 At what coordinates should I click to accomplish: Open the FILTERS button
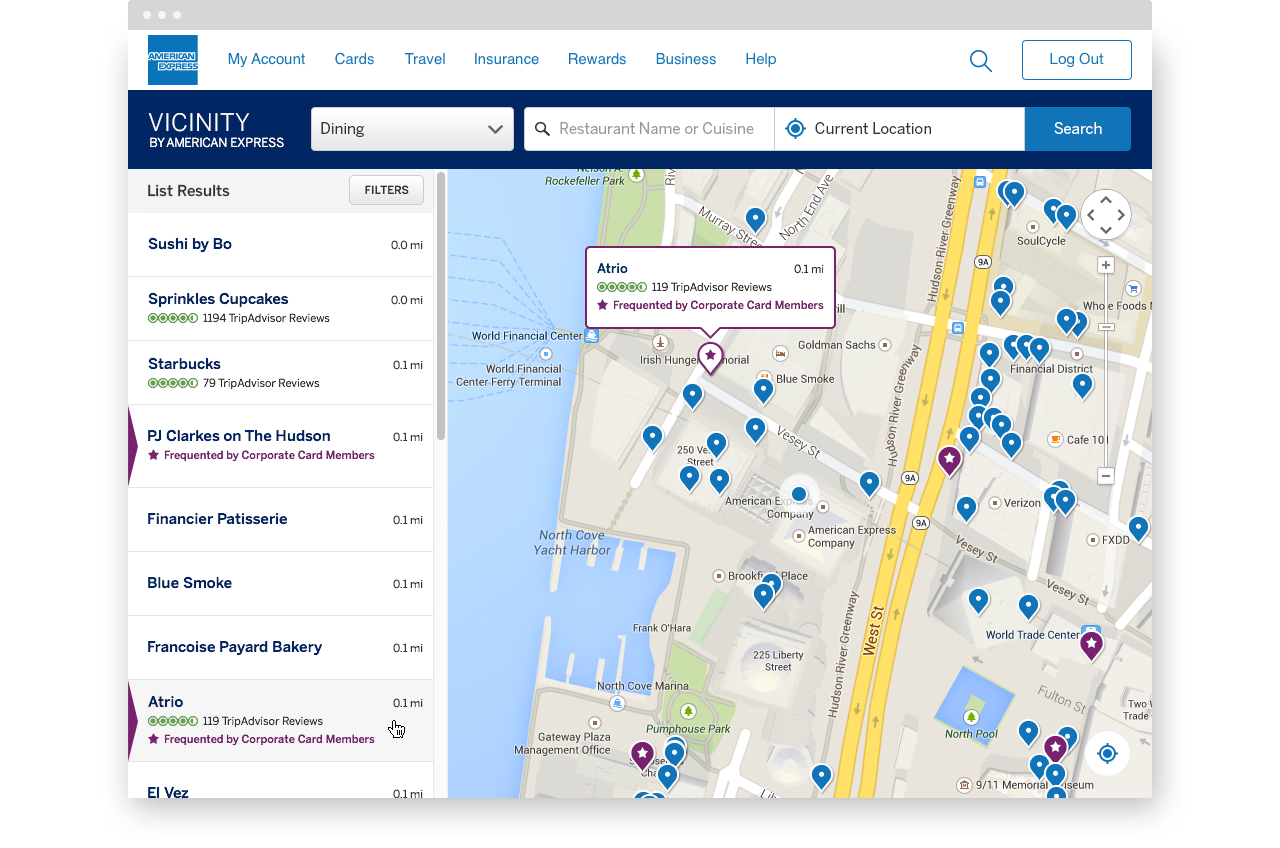tap(386, 190)
